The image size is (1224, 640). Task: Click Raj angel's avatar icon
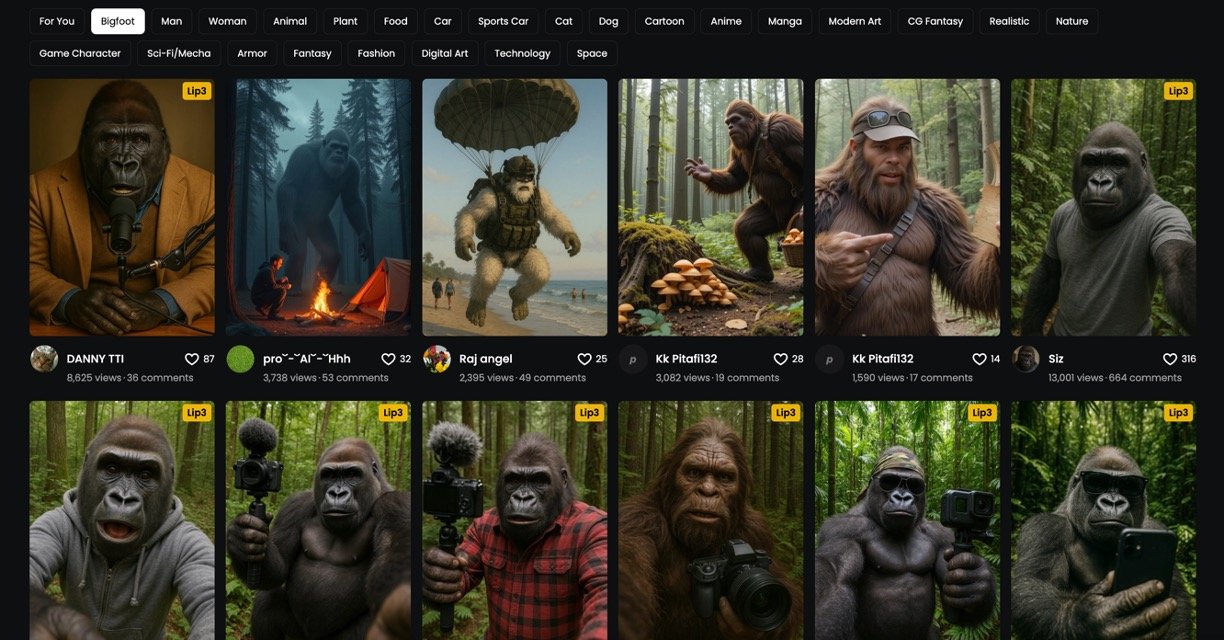pyautogui.click(x=437, y=359)
